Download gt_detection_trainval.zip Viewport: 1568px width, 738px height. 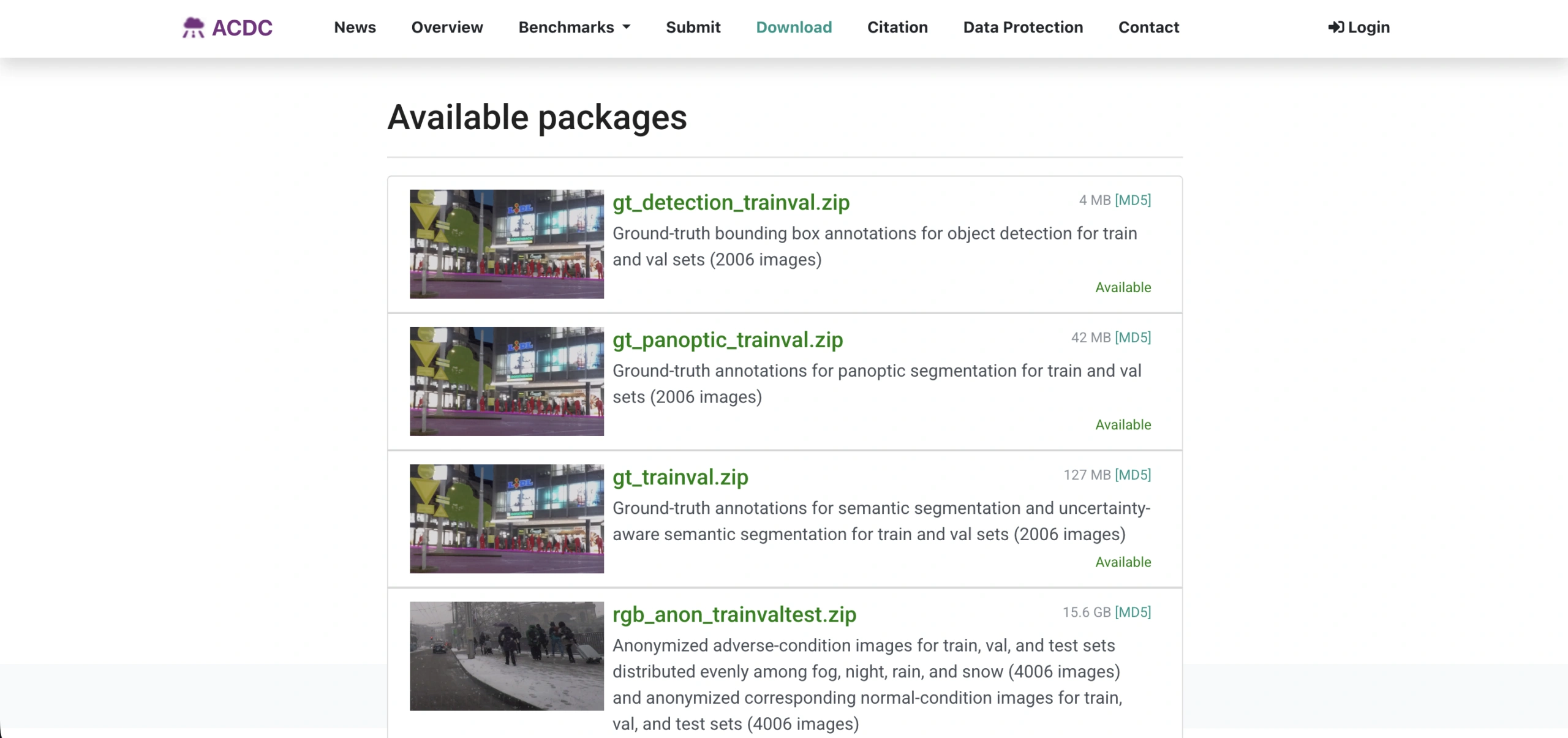[x=731, y=203]
